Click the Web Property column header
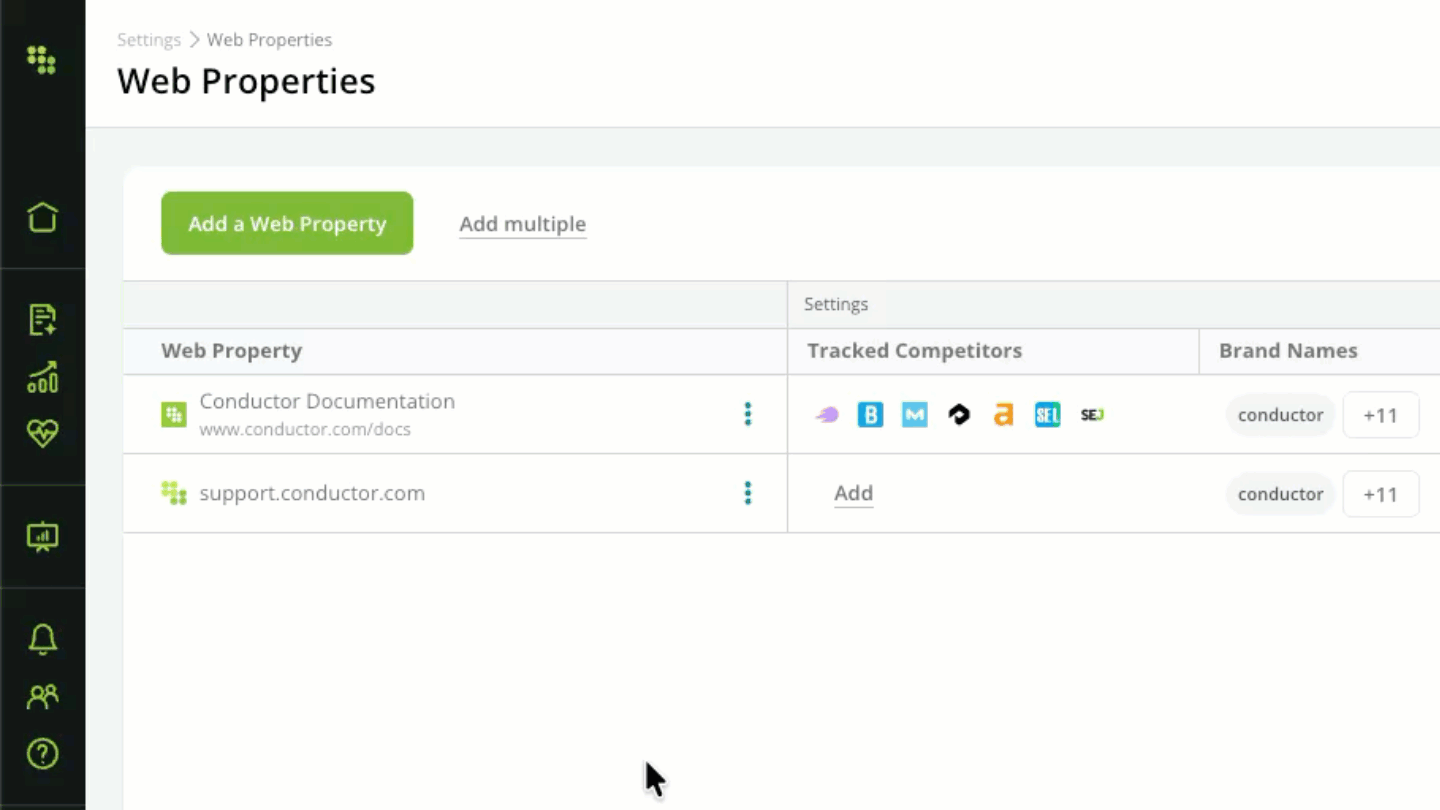Viewport: 1440px width, 810px height. [232, 351]
